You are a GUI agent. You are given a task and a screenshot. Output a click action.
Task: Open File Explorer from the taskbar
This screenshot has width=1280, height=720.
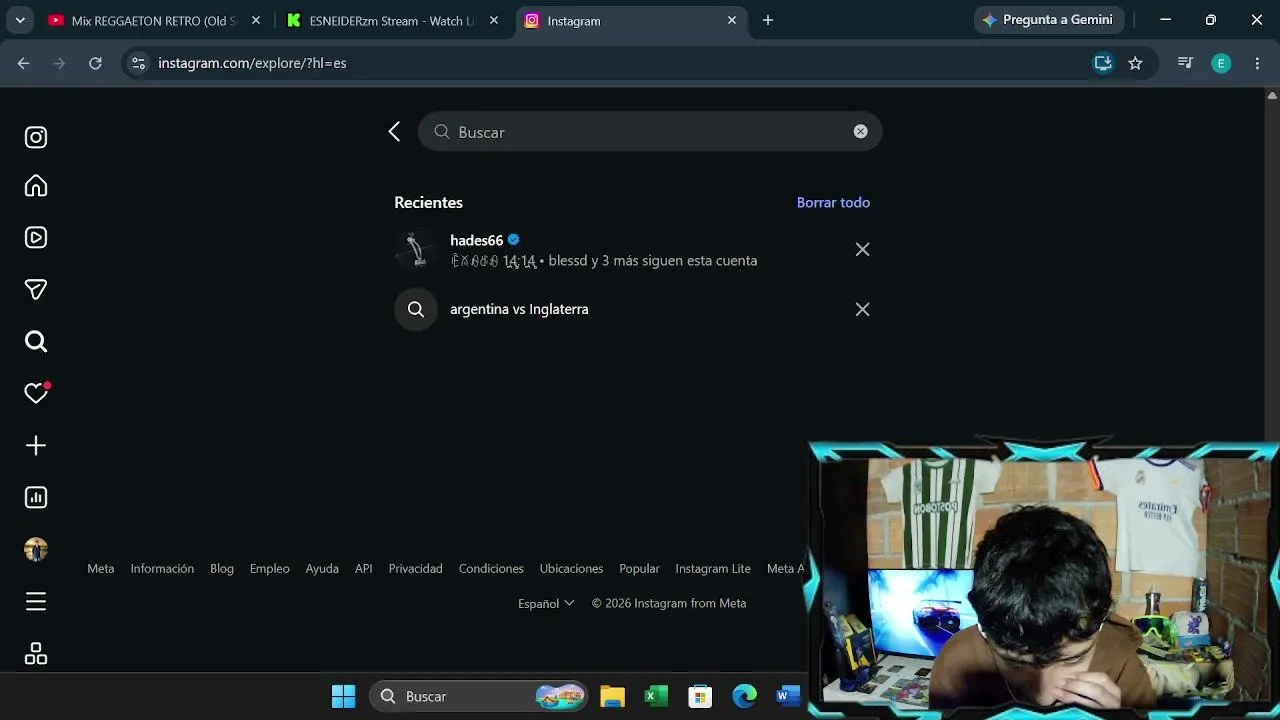(613, 697)
